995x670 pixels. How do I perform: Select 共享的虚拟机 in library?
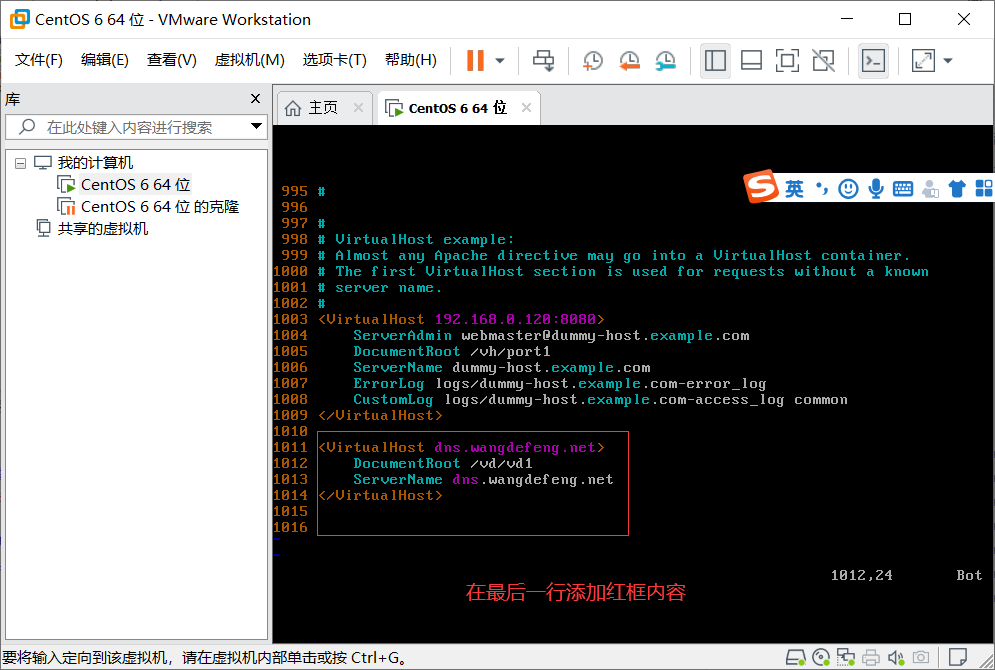pos(102,228)
